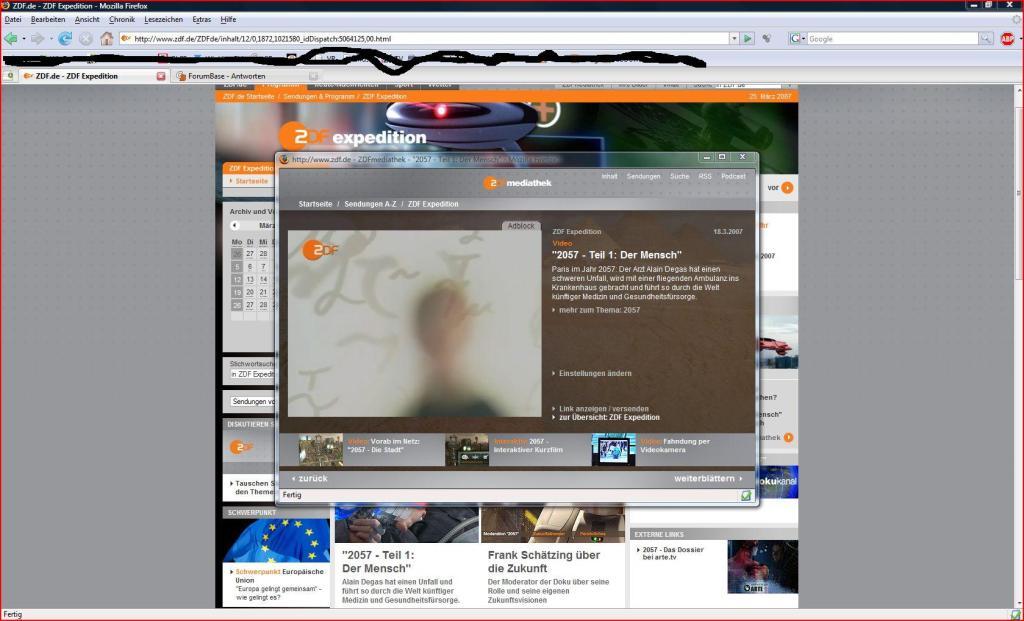The image size is (1024, 621).
Task: Click the zdf expedition logo on main page
Action: [x=353, y=136]
